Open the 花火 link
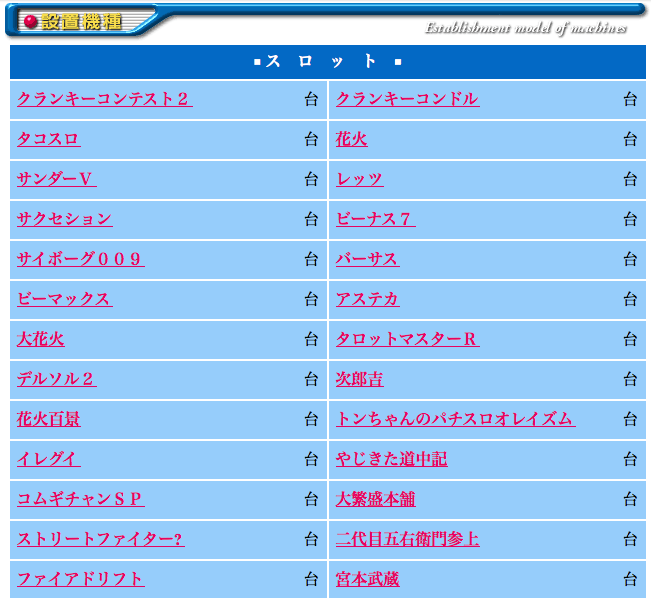 (352, 139)
